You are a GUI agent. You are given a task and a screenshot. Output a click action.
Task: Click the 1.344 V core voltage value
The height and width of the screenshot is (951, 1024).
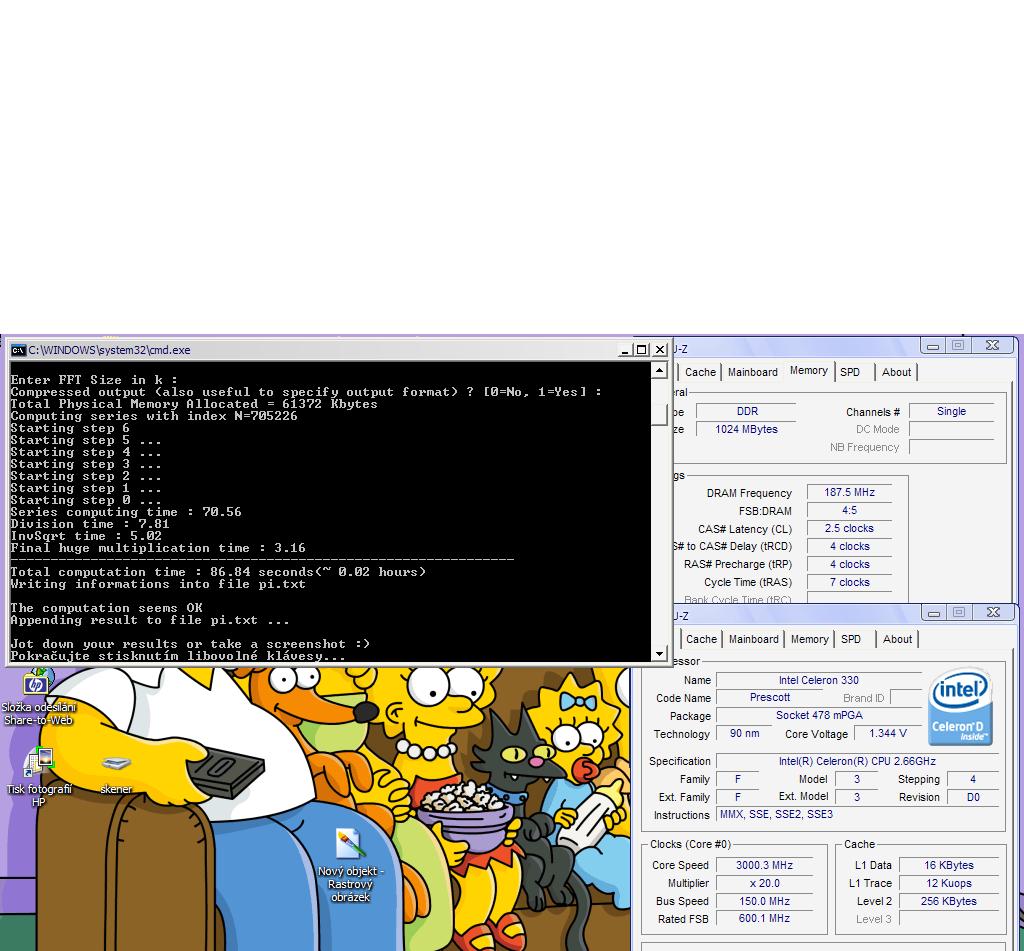tap(888, 733)
